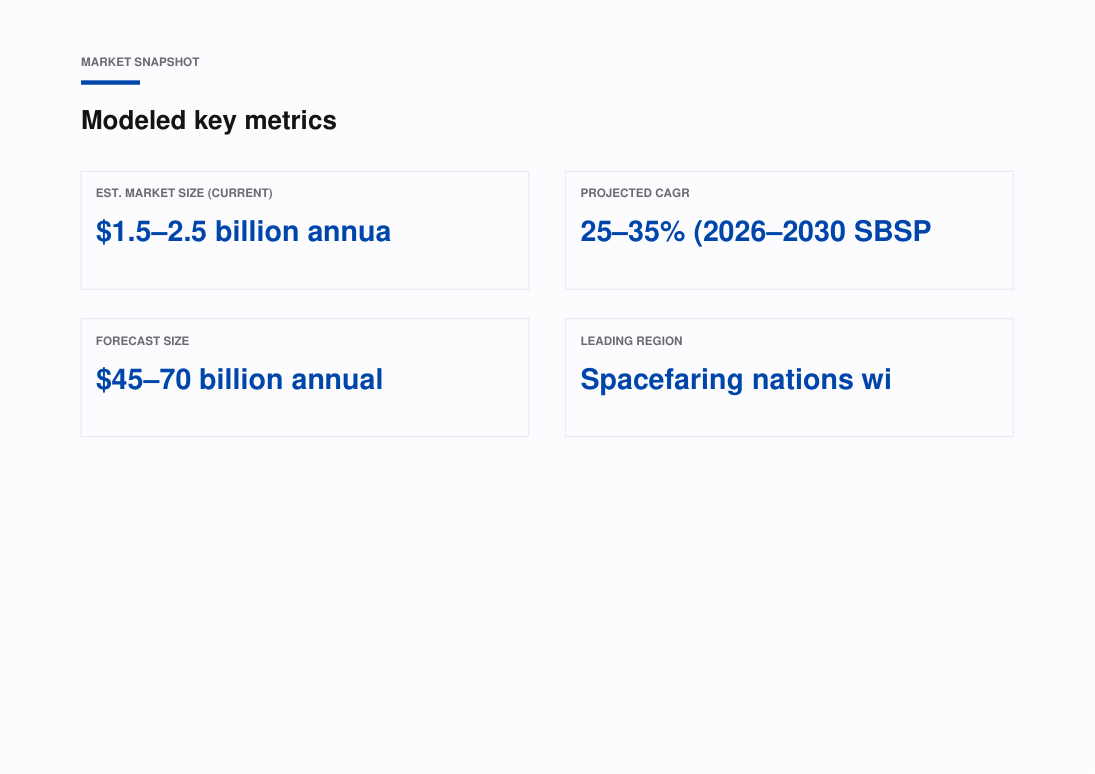Click the 25–35% (2026–2030 SBSP value
This screenshot has height=774, width=1095.
756,231
